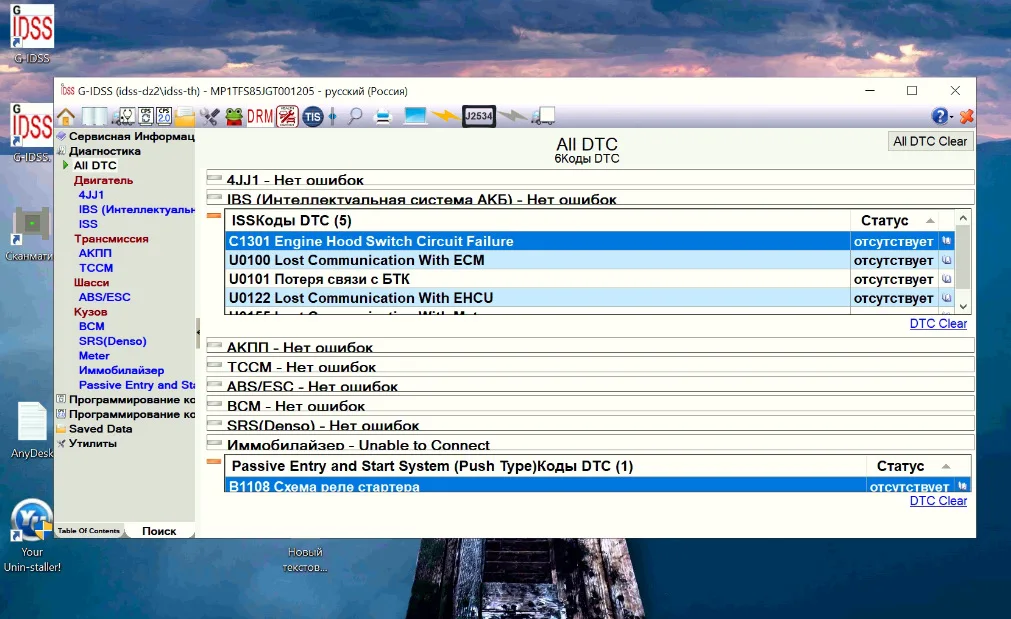Viewport: 1011px width, 619px height.
Task: Open BCM under Кузов
Action: [92, 326]
